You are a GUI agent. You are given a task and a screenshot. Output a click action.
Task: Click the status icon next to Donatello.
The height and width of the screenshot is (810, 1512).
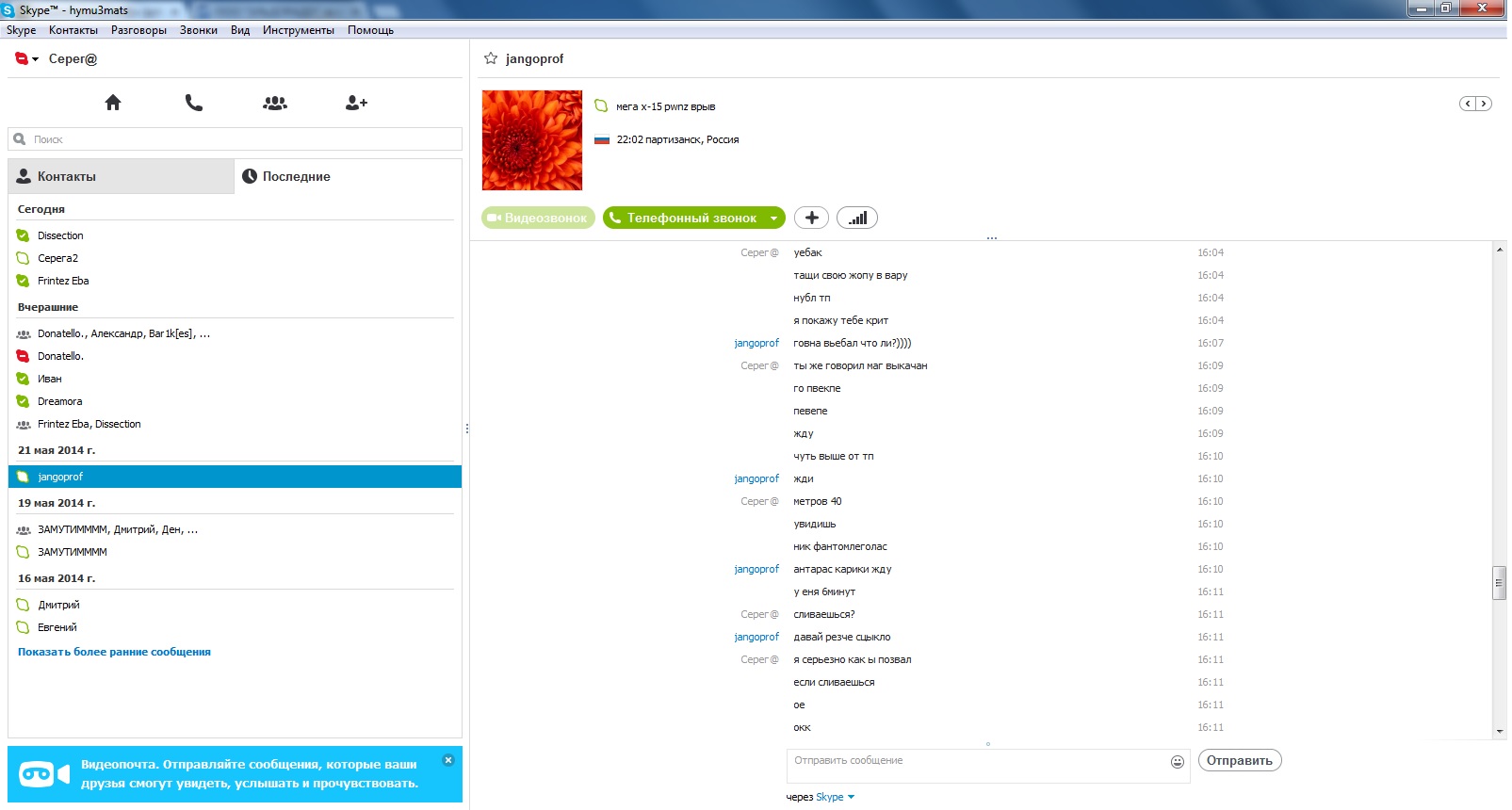click(23, 356)
